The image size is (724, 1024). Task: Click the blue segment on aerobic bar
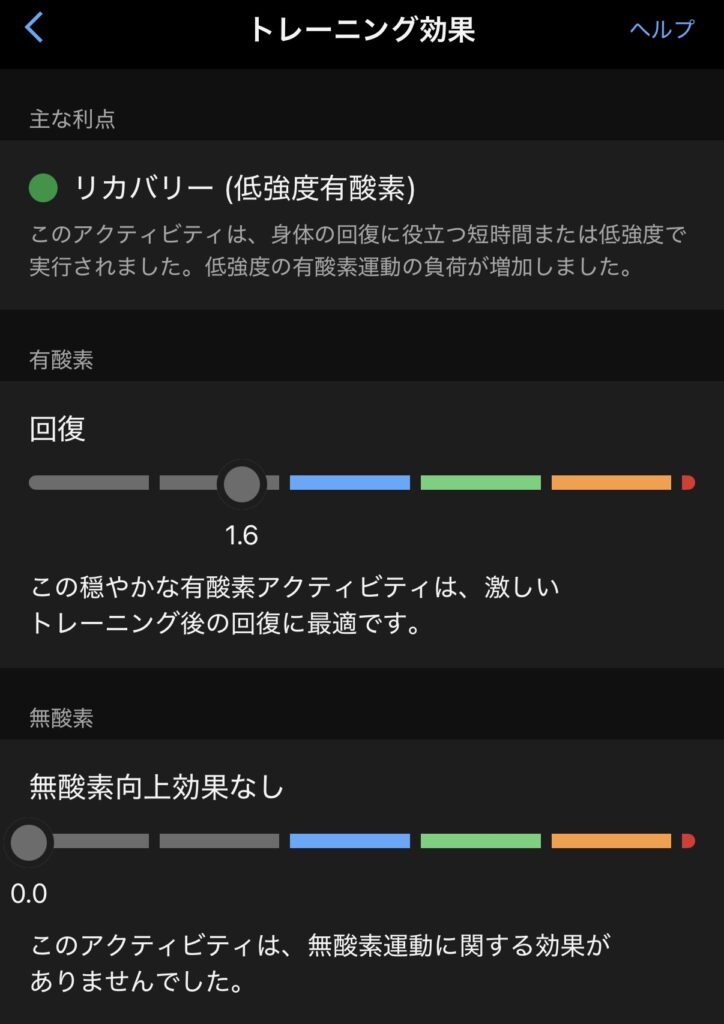[x=350, y=483]
